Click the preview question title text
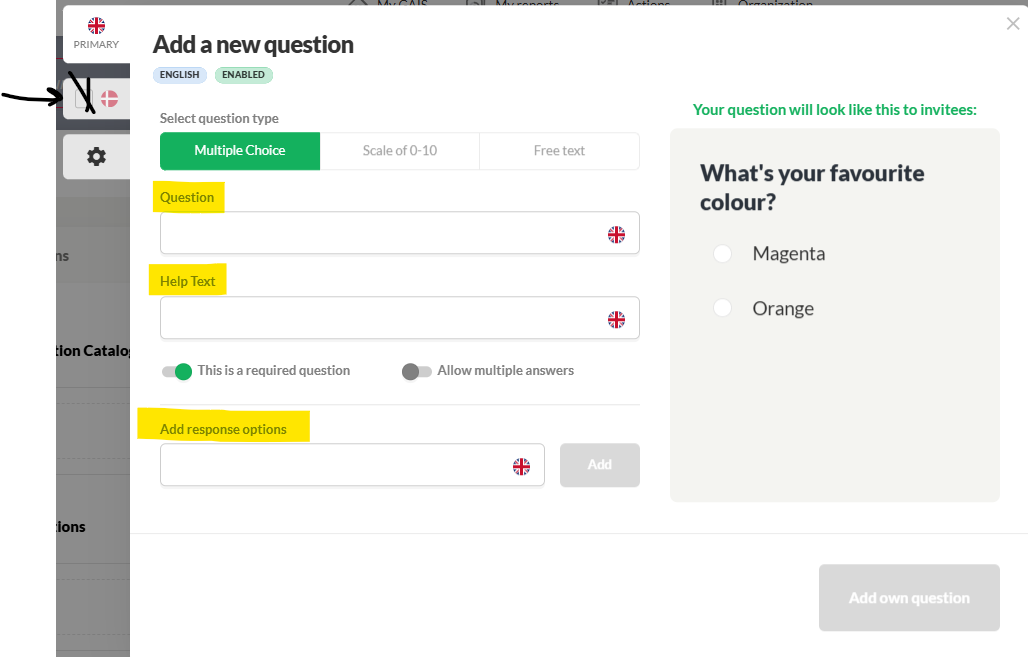The width and height of the screenshot is (1028, 657). (812, 188)
